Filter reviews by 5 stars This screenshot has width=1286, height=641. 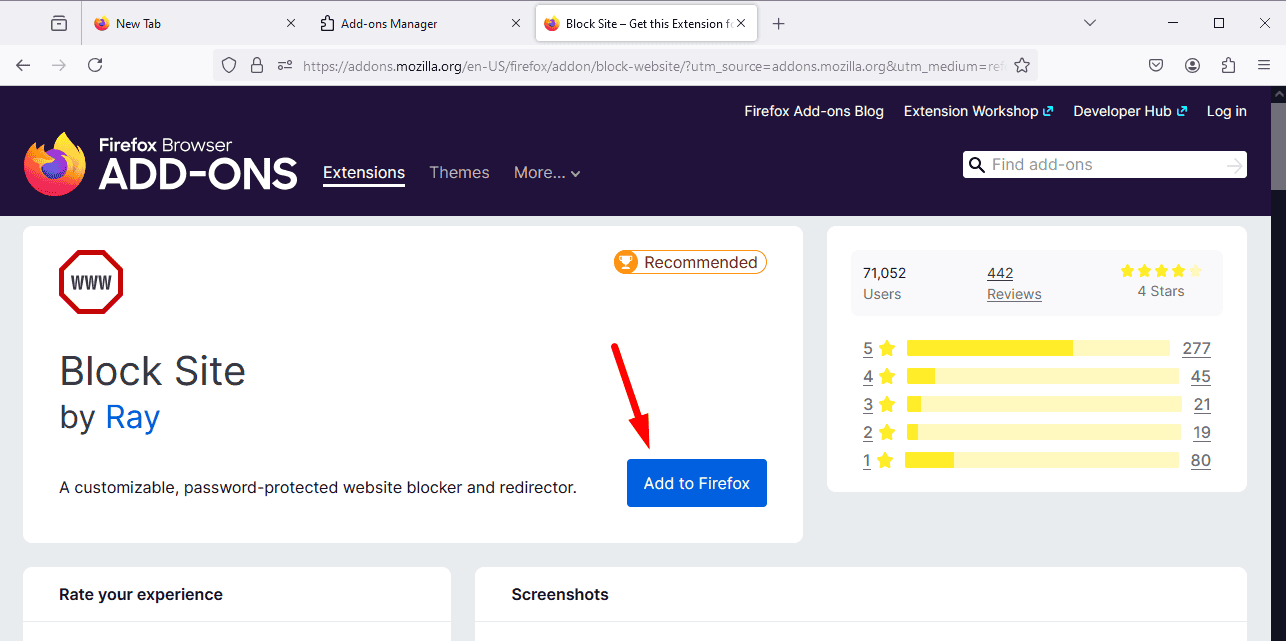coord(879,348)
